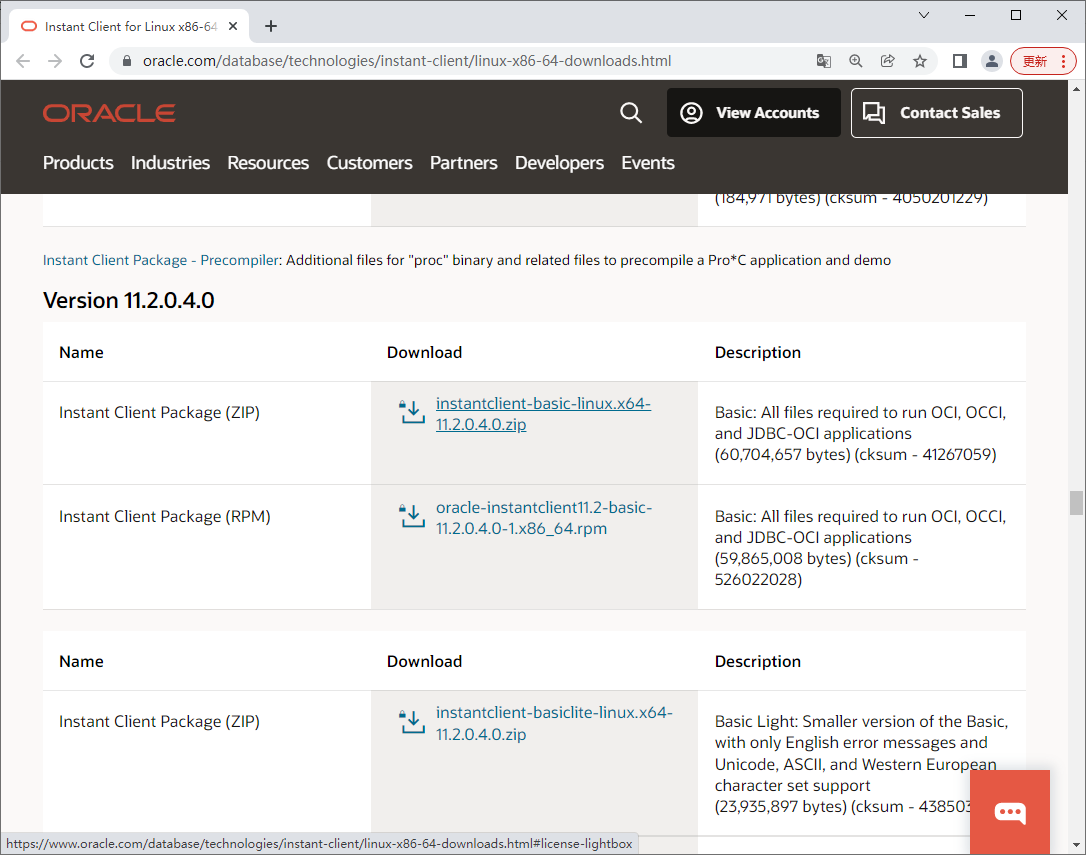Click the share page icon

point(887,61)
